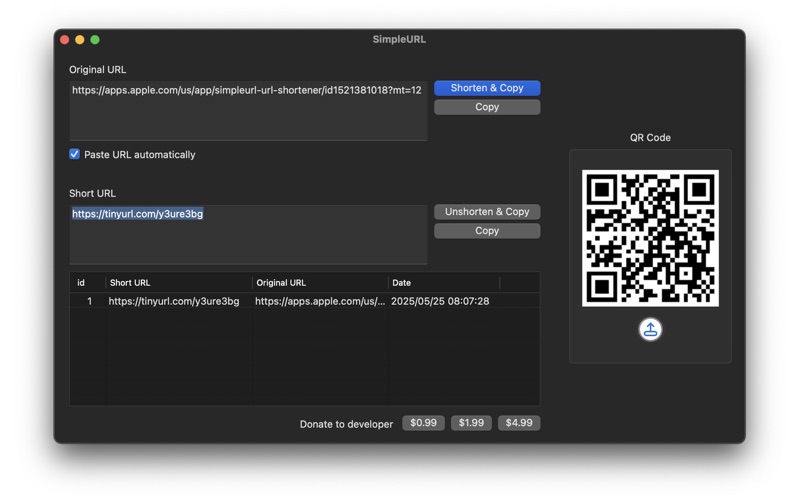Sort table by Date column header

(444, 283)
